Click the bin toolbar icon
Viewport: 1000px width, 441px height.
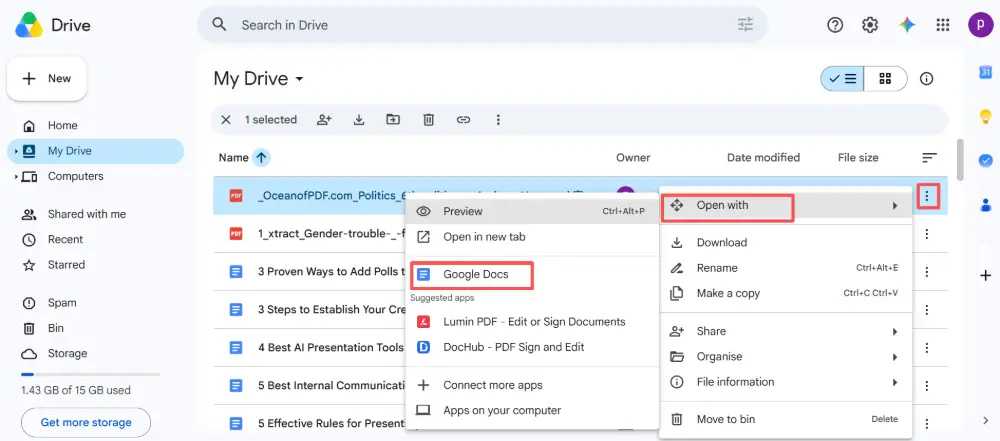429,119
